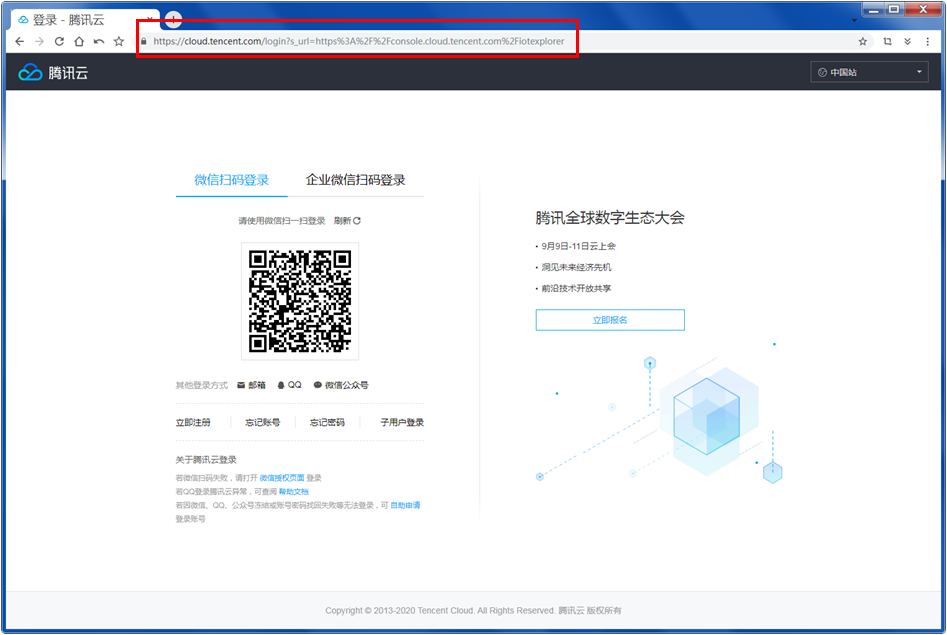Switch to 企业微信扫码登录 tab

(x=356, y=179)
